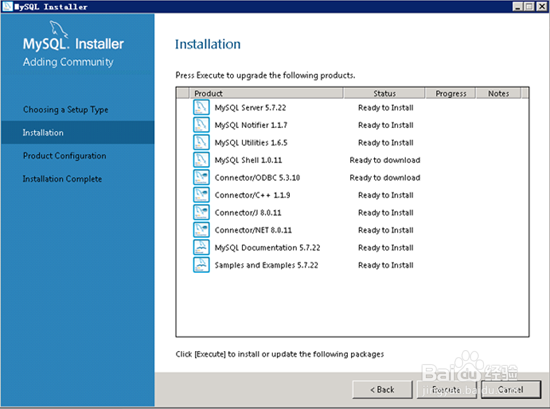
Task: Click MySQL Shell's Ready to download status
Action: (385, 160)
